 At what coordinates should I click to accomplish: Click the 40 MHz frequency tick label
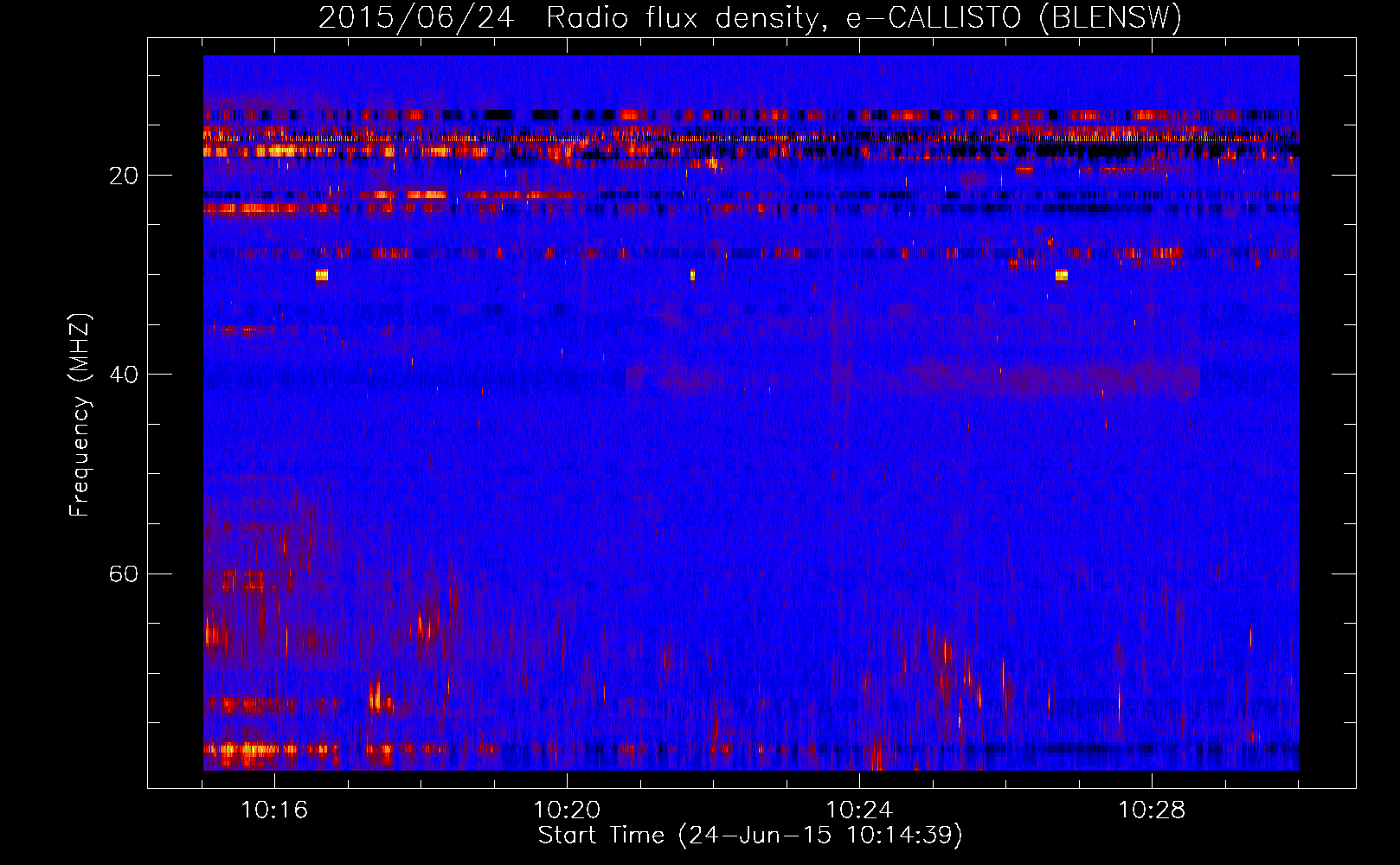[123, 375]
